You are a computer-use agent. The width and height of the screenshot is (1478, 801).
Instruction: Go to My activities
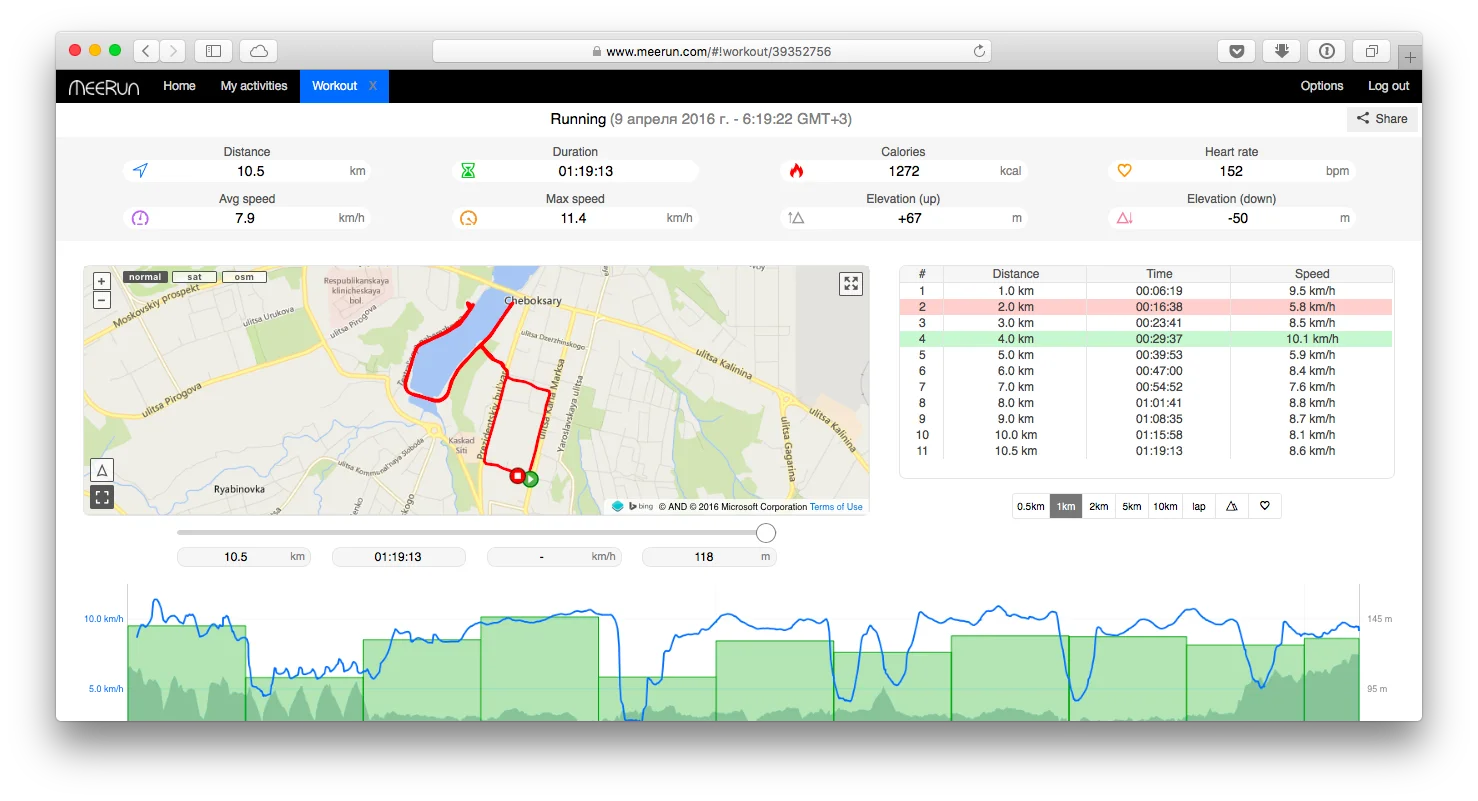(x=254, y=86)
